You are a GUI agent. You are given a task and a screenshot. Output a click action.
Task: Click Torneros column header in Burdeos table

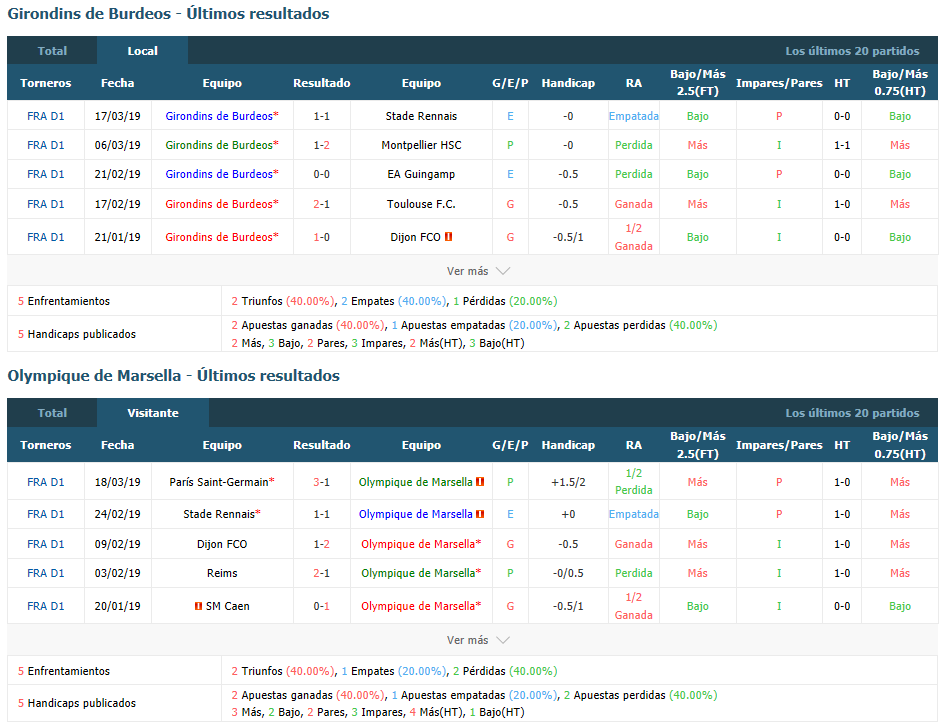point(45,83)
